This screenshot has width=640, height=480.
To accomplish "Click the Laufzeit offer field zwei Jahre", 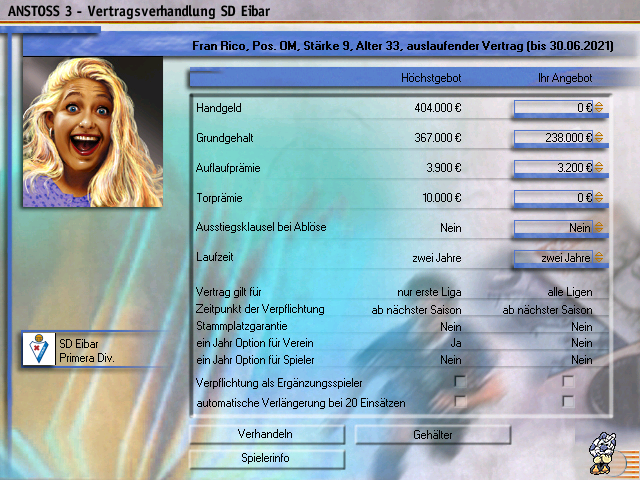I will pyautogui.click(x=553, y=258).
